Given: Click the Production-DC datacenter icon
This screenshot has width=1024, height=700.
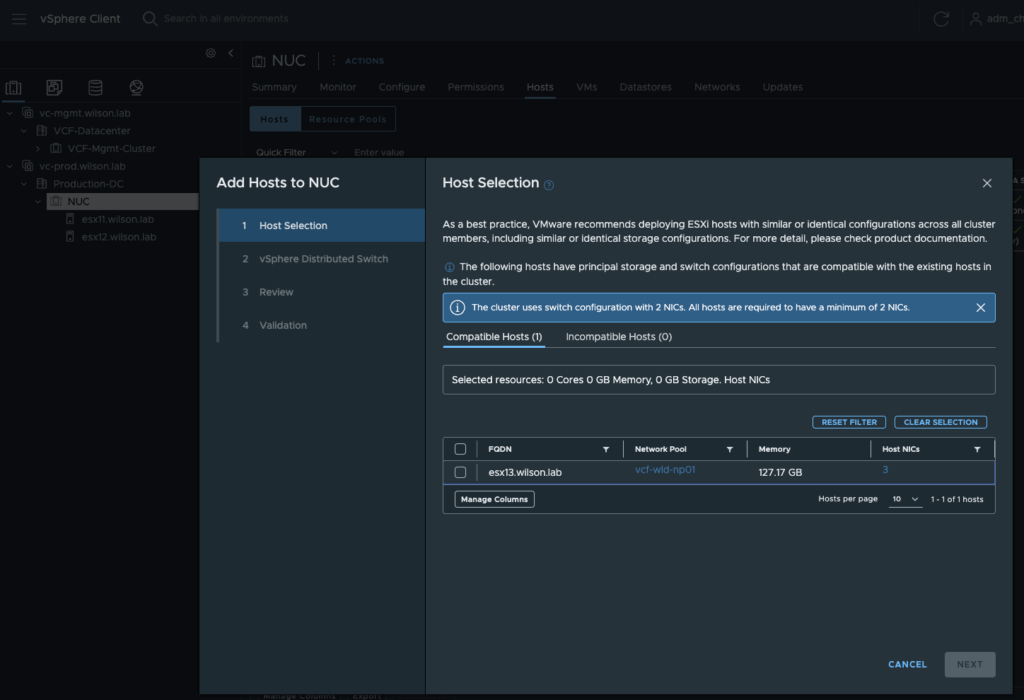Looking at the screenshot, I should click(x=42, y=183).
